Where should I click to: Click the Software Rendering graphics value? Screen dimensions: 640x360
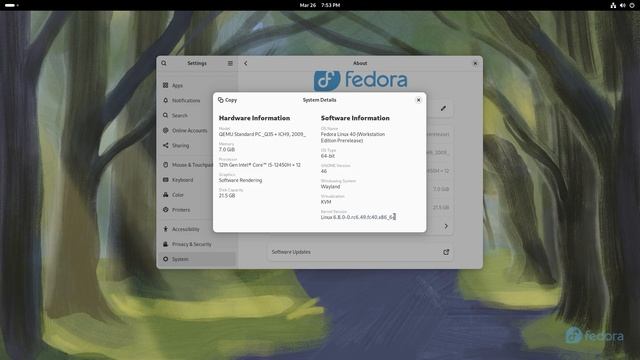(x=240, y=180)
